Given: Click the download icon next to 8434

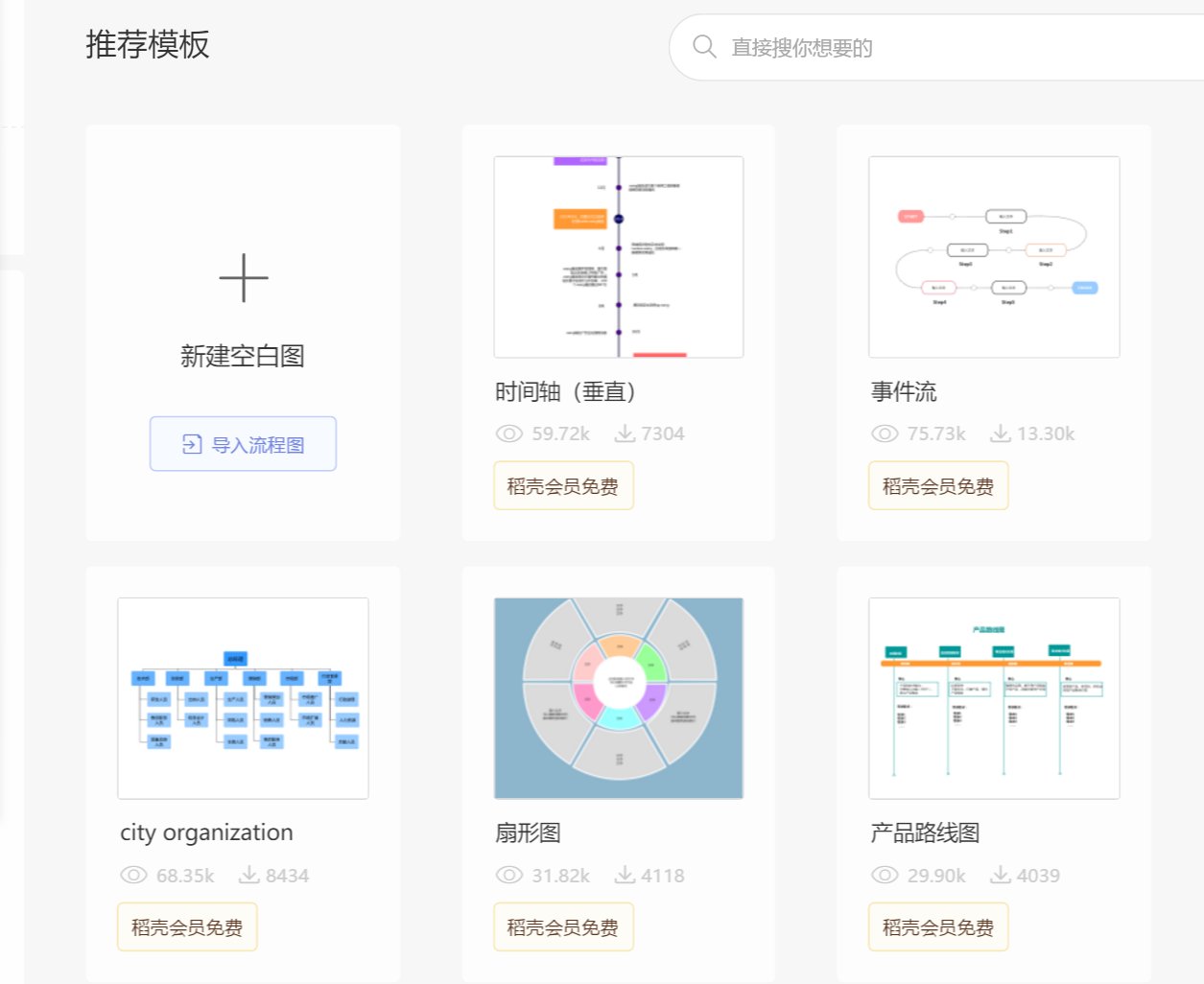Looking at the screenshot, I should tap(249, 874).
